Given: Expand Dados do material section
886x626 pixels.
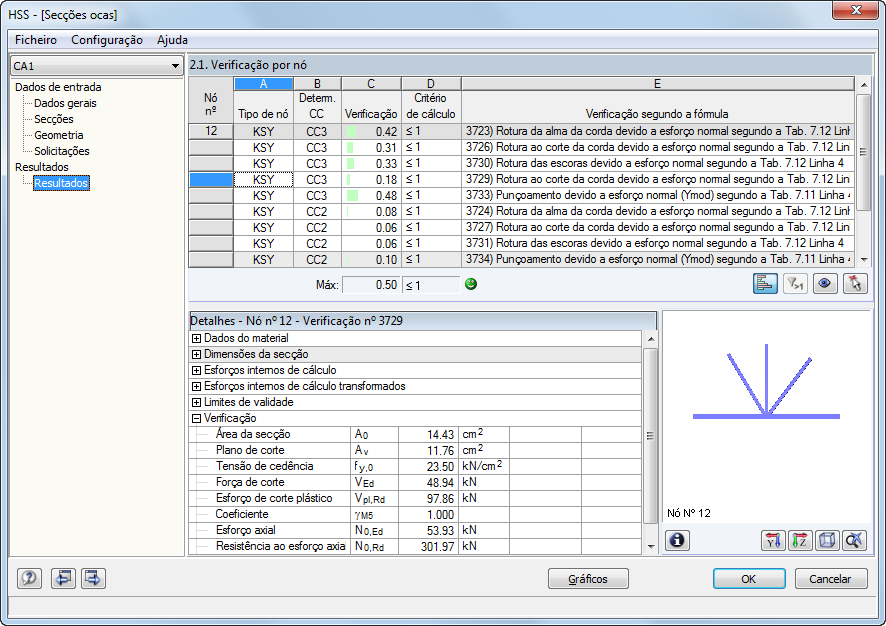Looking at the screenshot, I should tap(196, 338).
